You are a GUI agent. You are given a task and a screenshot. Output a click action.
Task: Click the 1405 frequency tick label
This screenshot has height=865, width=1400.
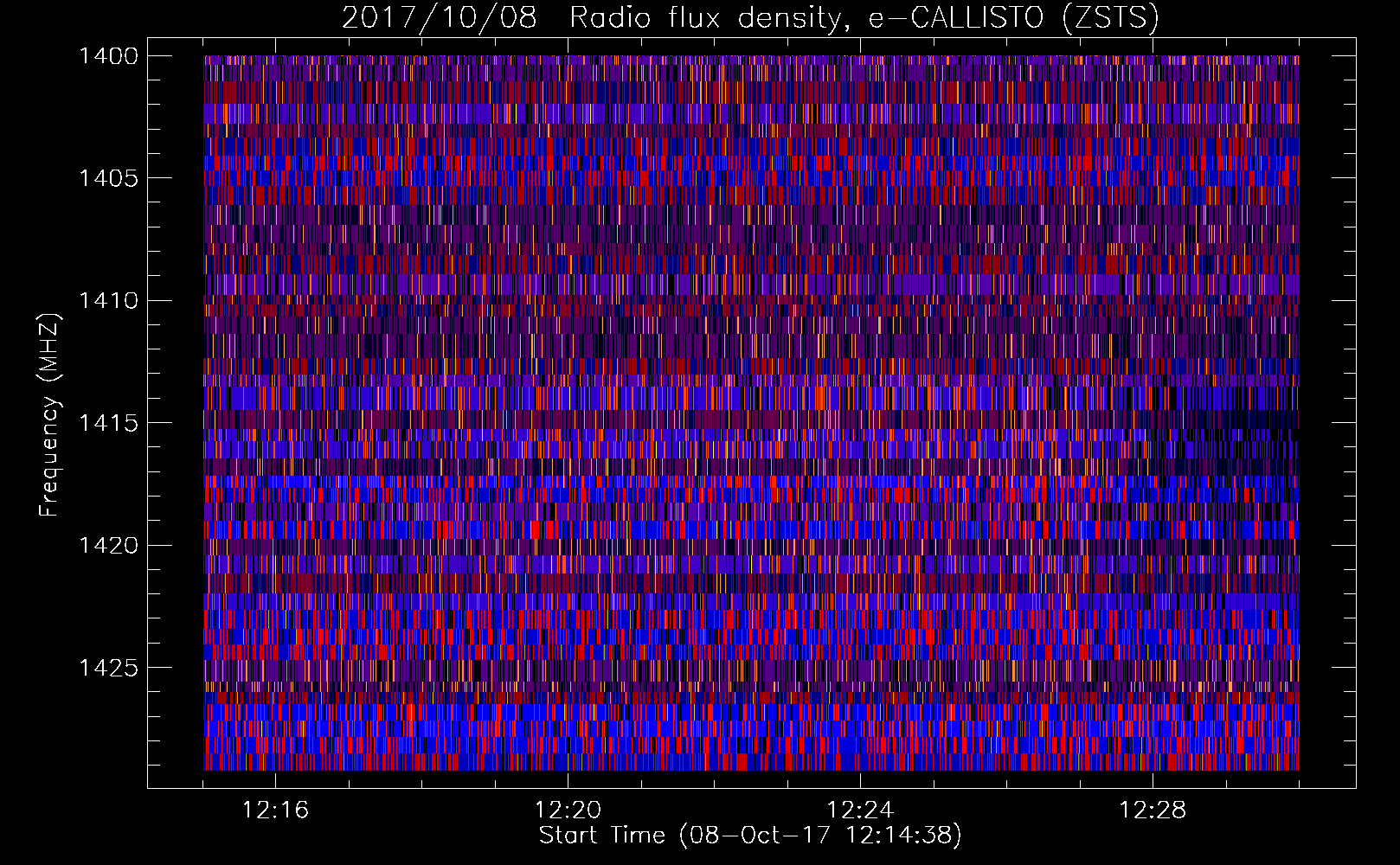tap(108, 178)
